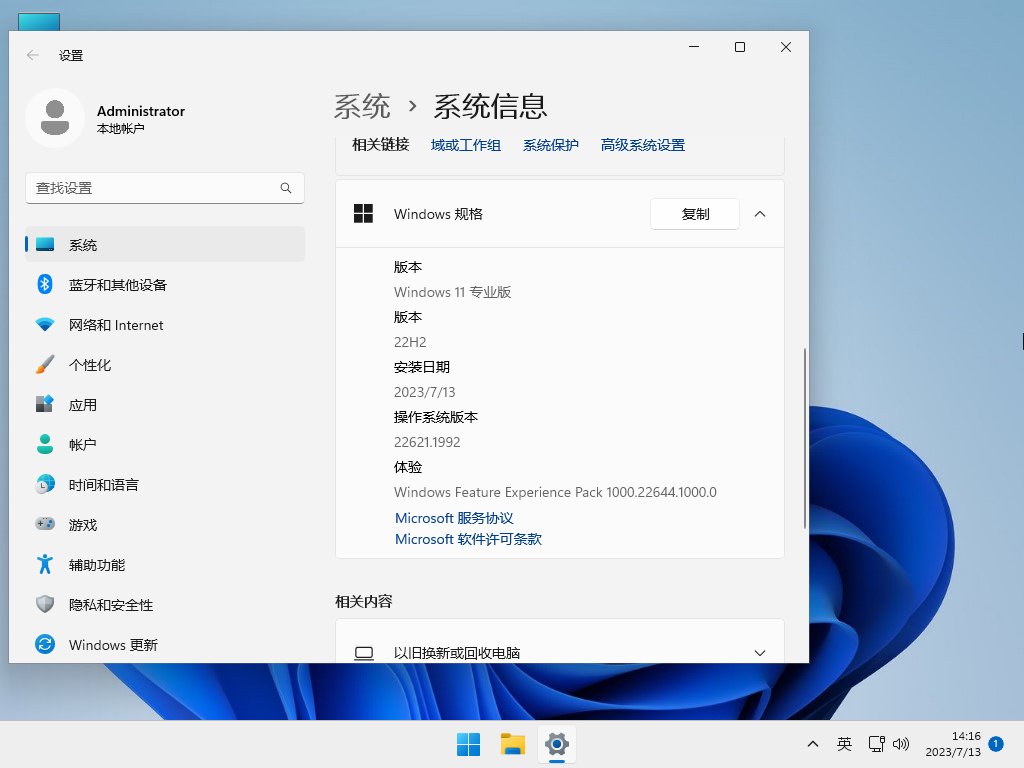Collapse the Windows 规格 section
This screenshot has width=1024, height=768.
759,213
